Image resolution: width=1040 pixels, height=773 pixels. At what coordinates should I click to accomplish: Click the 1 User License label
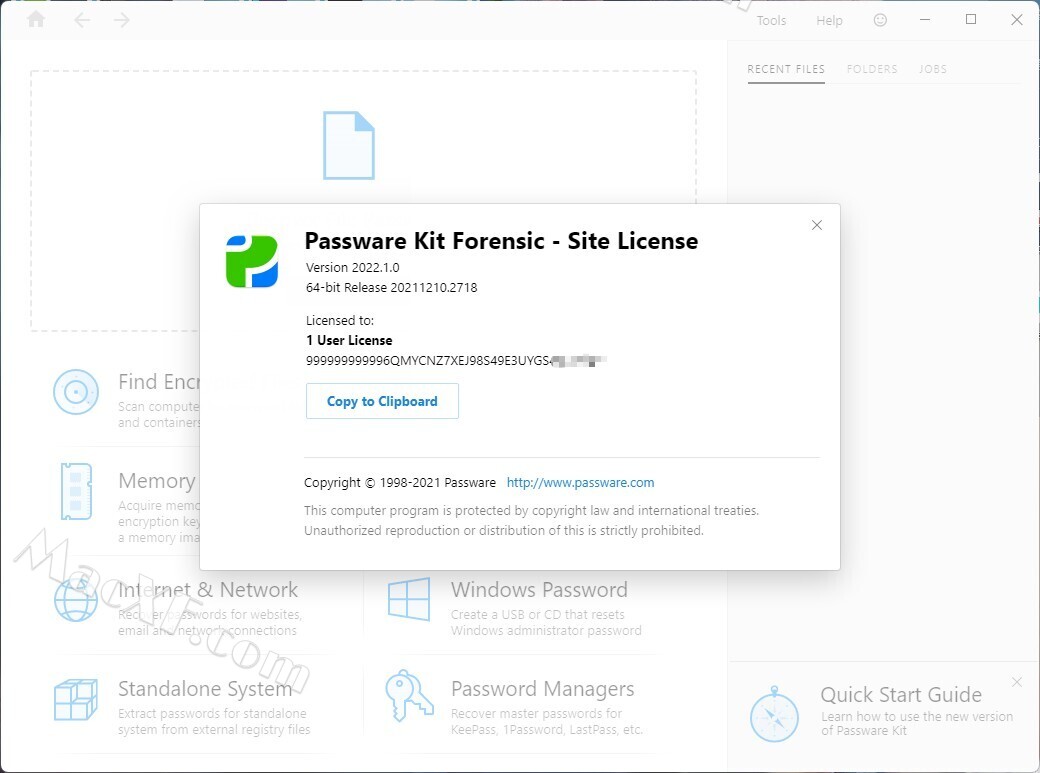[349, 340]
